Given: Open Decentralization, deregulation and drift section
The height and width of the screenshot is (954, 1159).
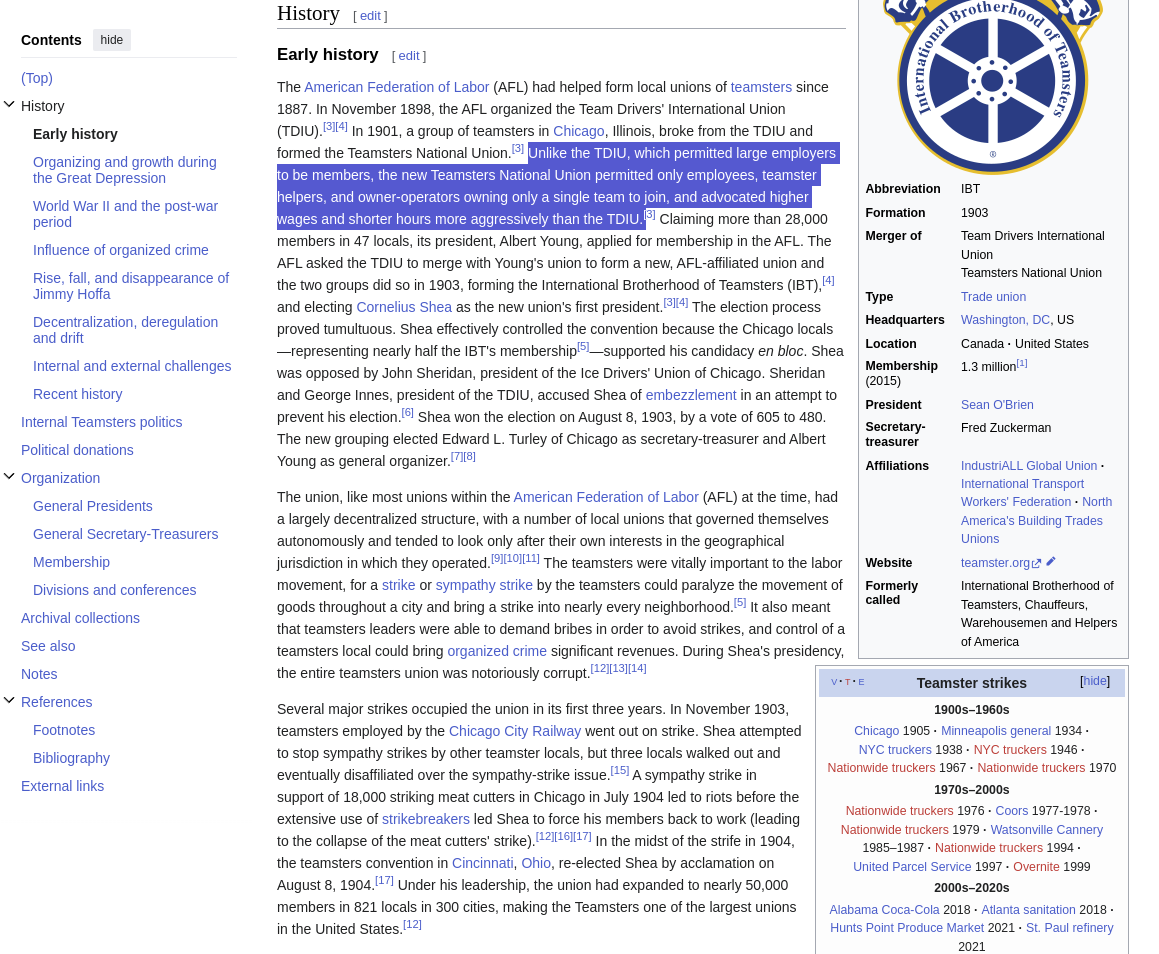Looking at the screenshot, I should pyautogui.click(x=126, y=330).
